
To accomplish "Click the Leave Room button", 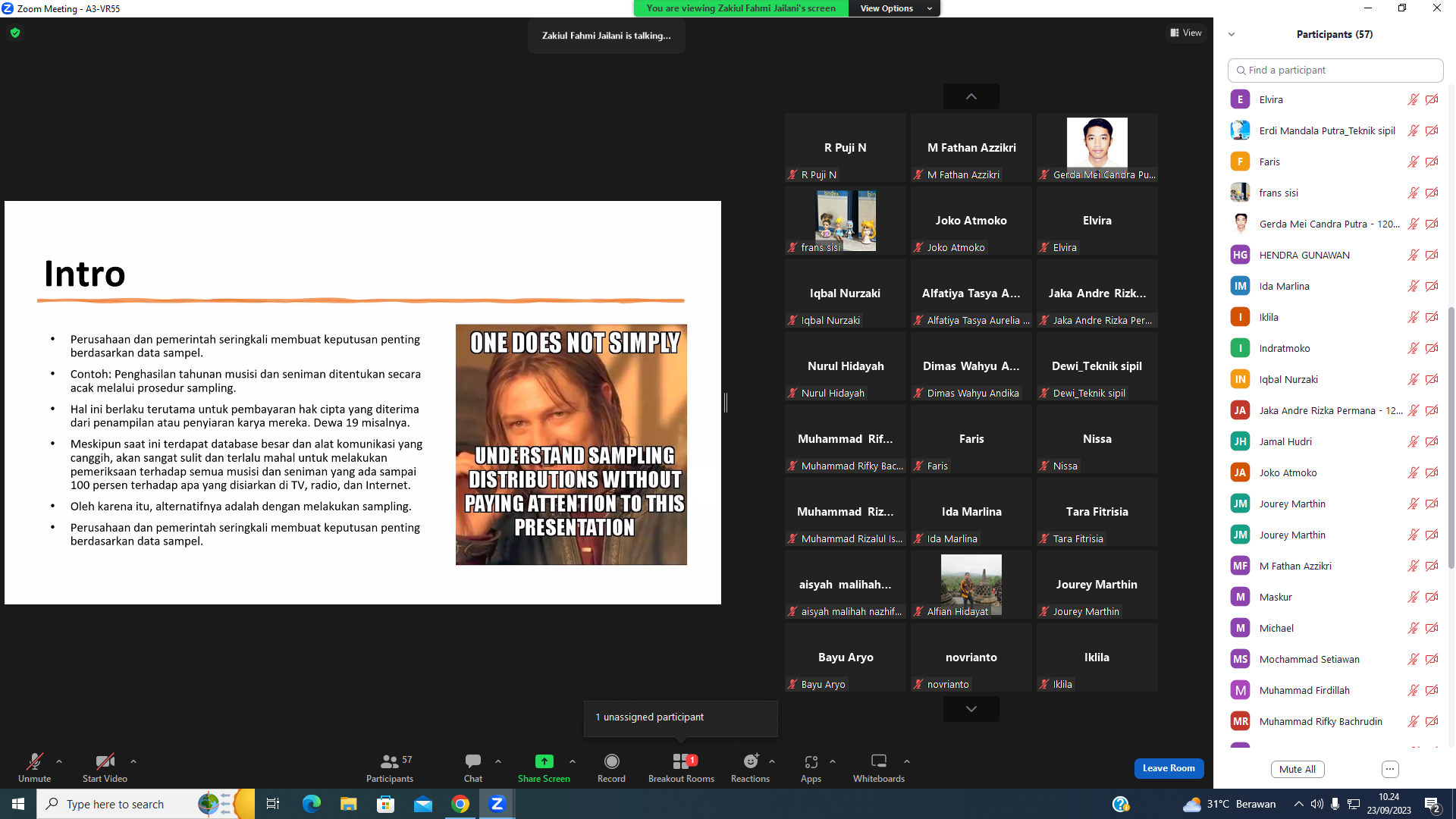I will coord(1169,768).
